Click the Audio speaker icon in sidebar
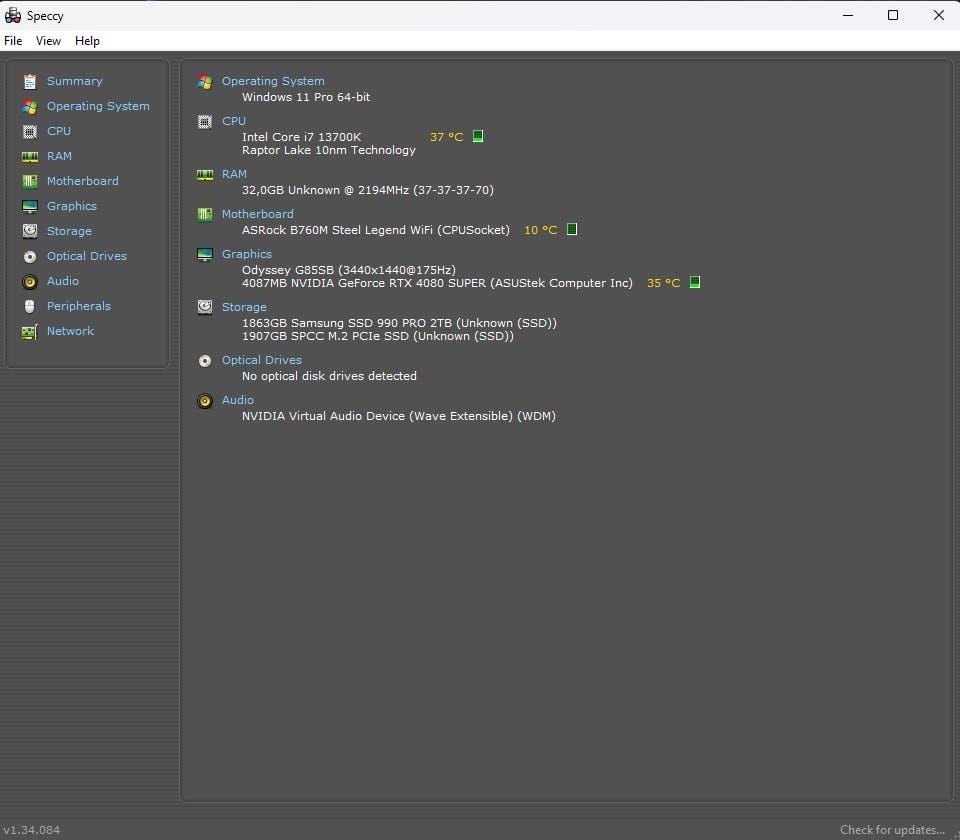Viewport: 960px width, 840px height. click(x=29, y=282)
